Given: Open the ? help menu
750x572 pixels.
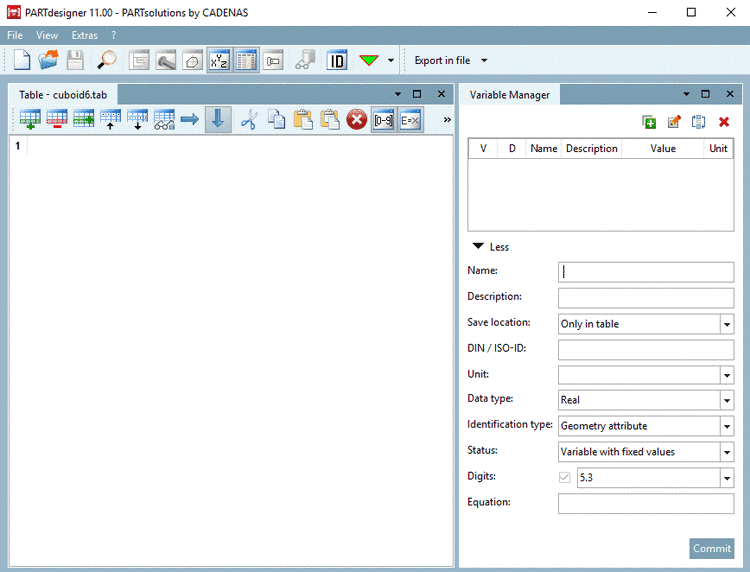Looking at the screenshot, I should coord(113,35).
